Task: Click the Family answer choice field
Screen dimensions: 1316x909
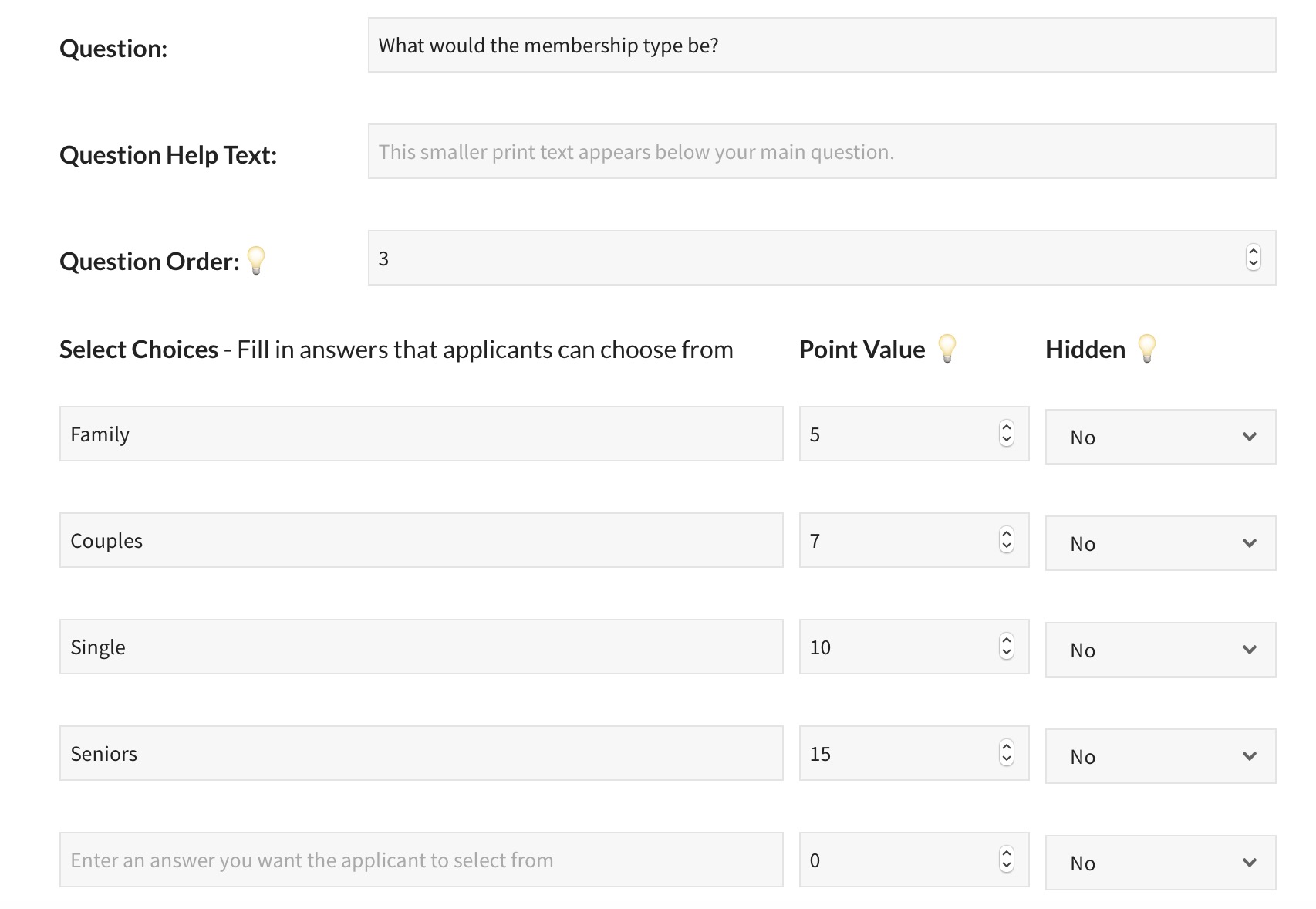Action: pyautogui.click(x=421, y=434)
